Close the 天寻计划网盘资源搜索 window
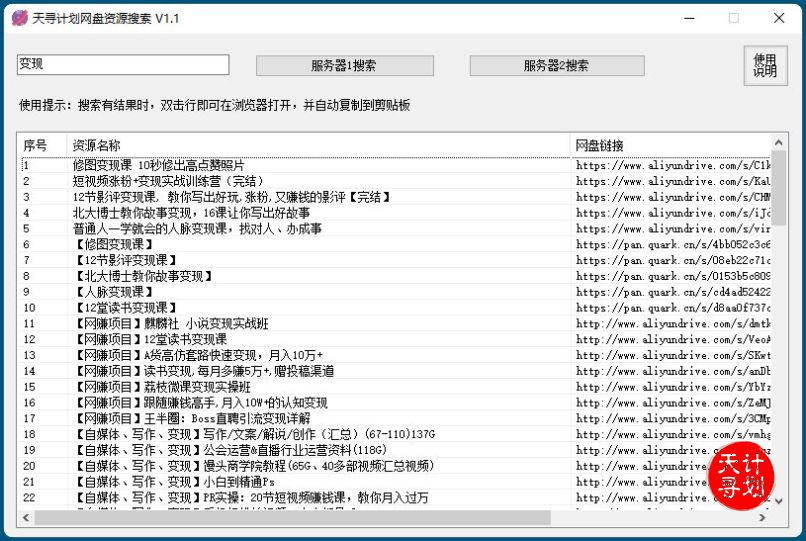Screen dimensions: 806x541 [779, 18]
